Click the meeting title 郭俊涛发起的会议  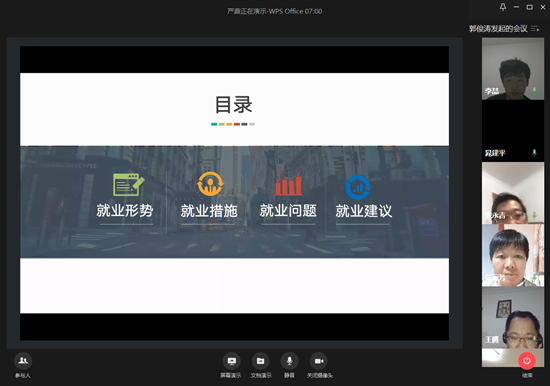point(498,29)
